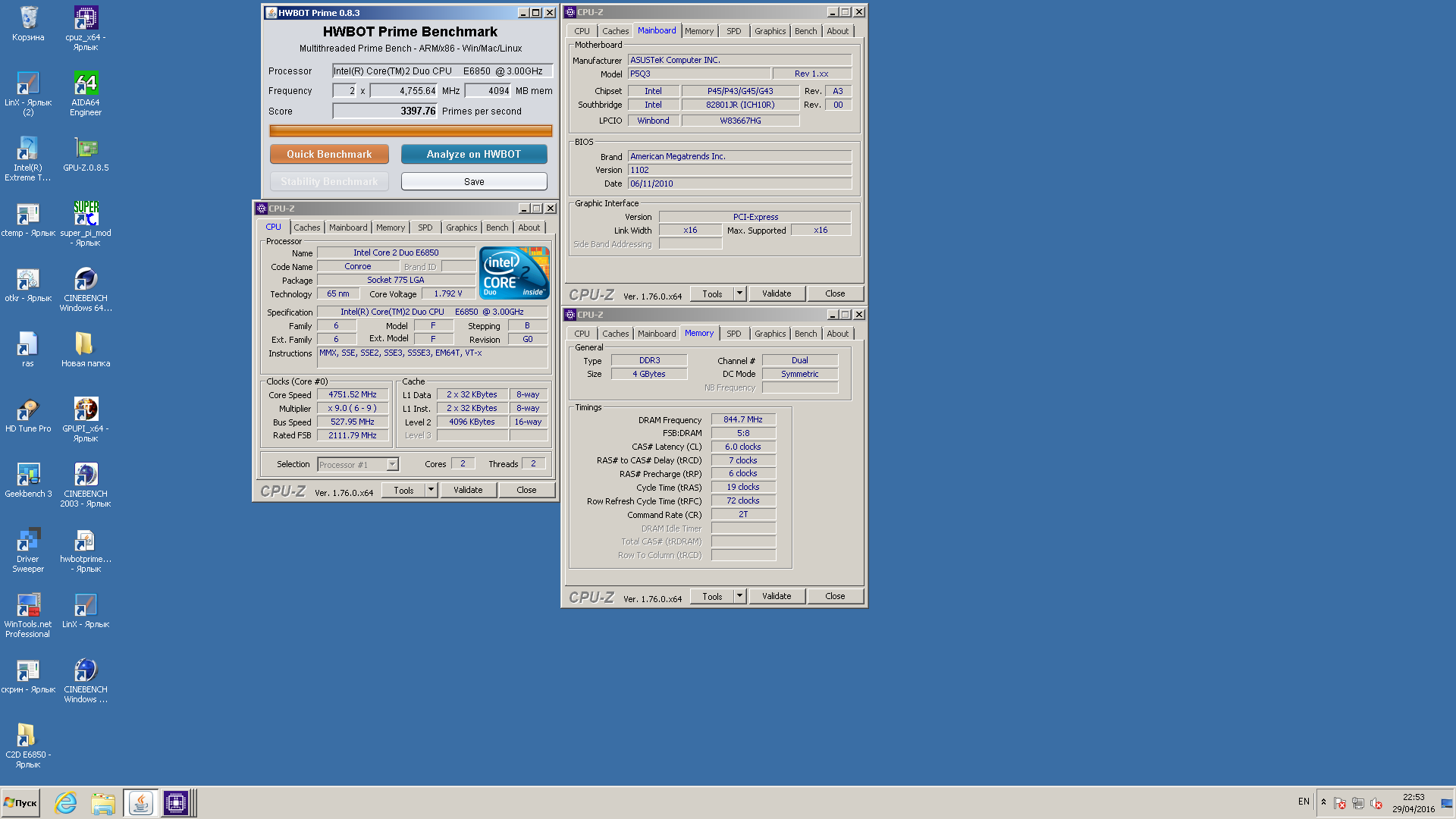
Task: Open the скрин shortcut icon
Action: 28,676
